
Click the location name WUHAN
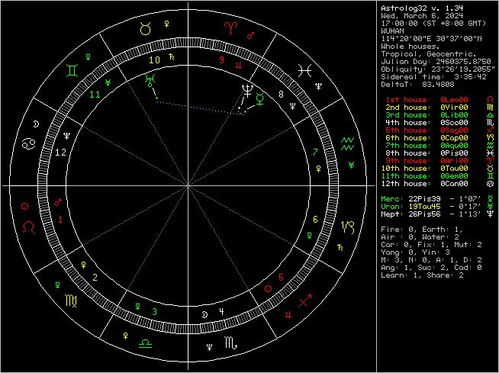tap(392, 31)
